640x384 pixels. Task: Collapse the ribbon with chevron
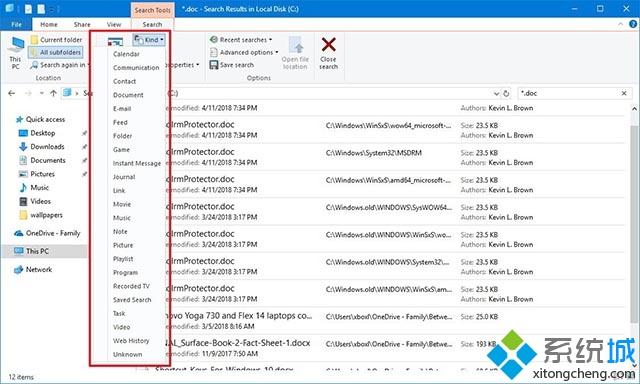point(621,24)
